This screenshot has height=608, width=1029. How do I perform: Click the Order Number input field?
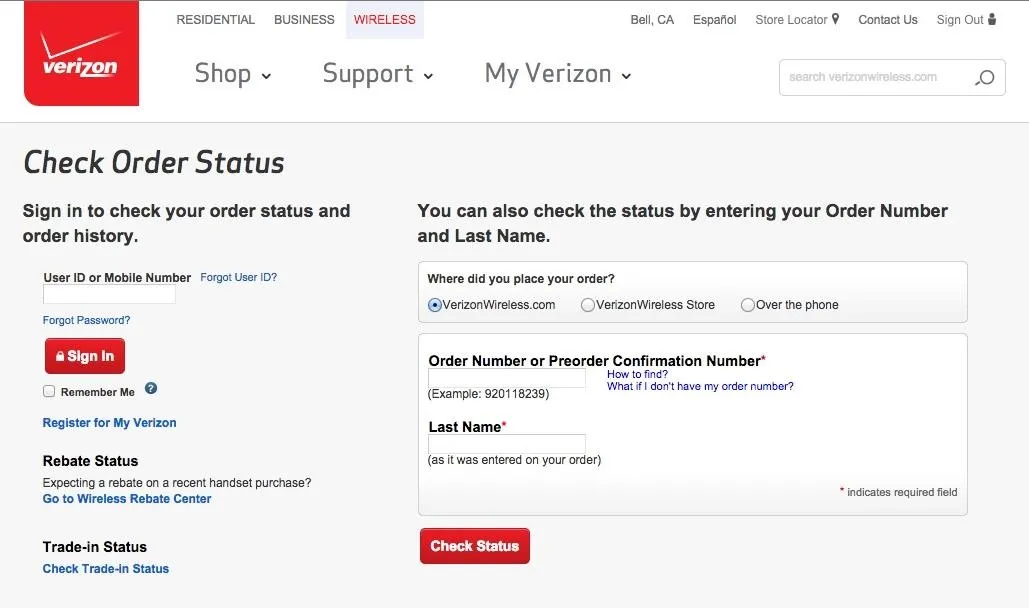tap(507, 378)
